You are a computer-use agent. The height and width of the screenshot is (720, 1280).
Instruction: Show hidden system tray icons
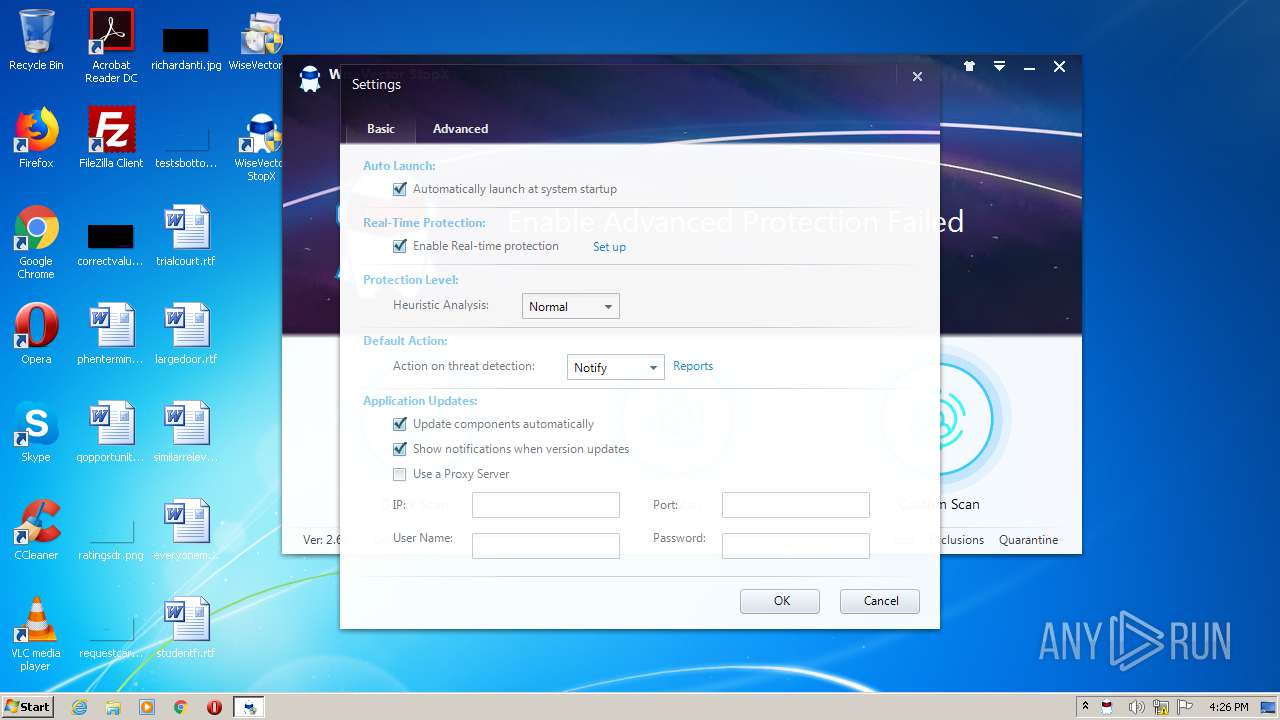coord(1085,707)
